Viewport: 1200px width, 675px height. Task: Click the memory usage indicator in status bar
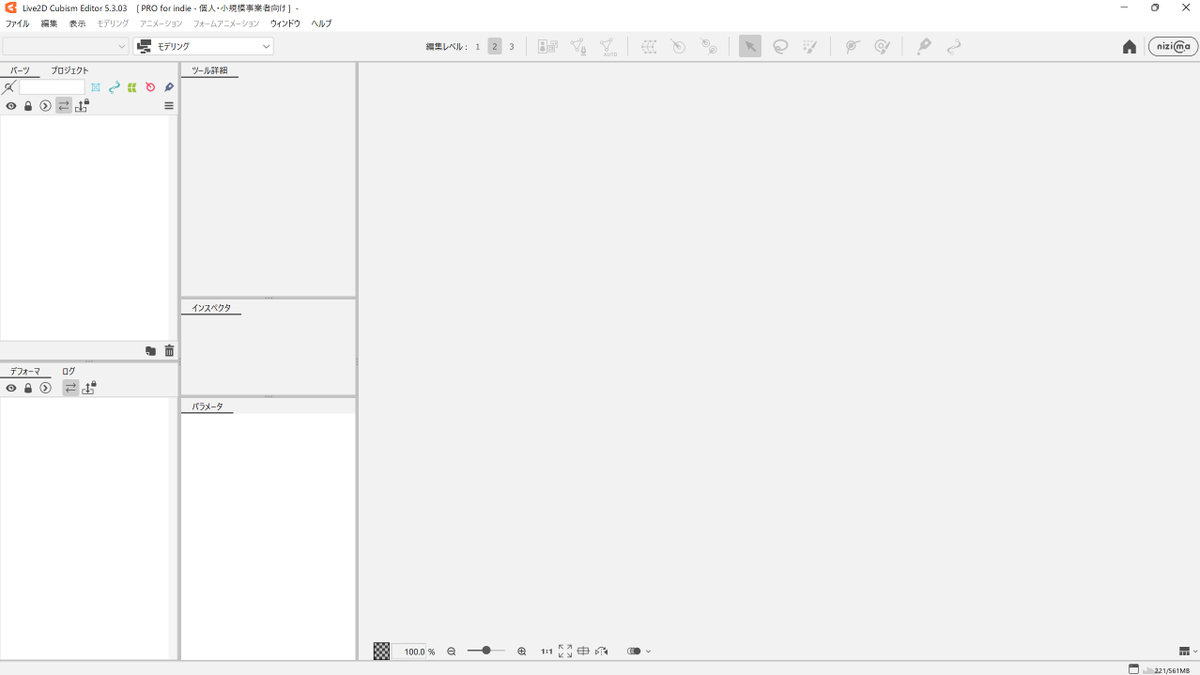[1166, 669]
